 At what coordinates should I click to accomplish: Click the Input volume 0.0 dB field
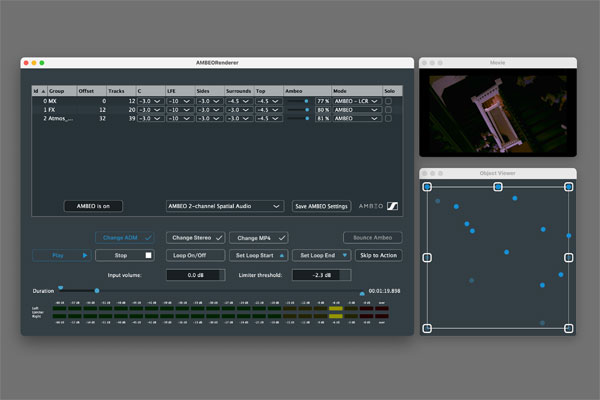coord(195,275)
